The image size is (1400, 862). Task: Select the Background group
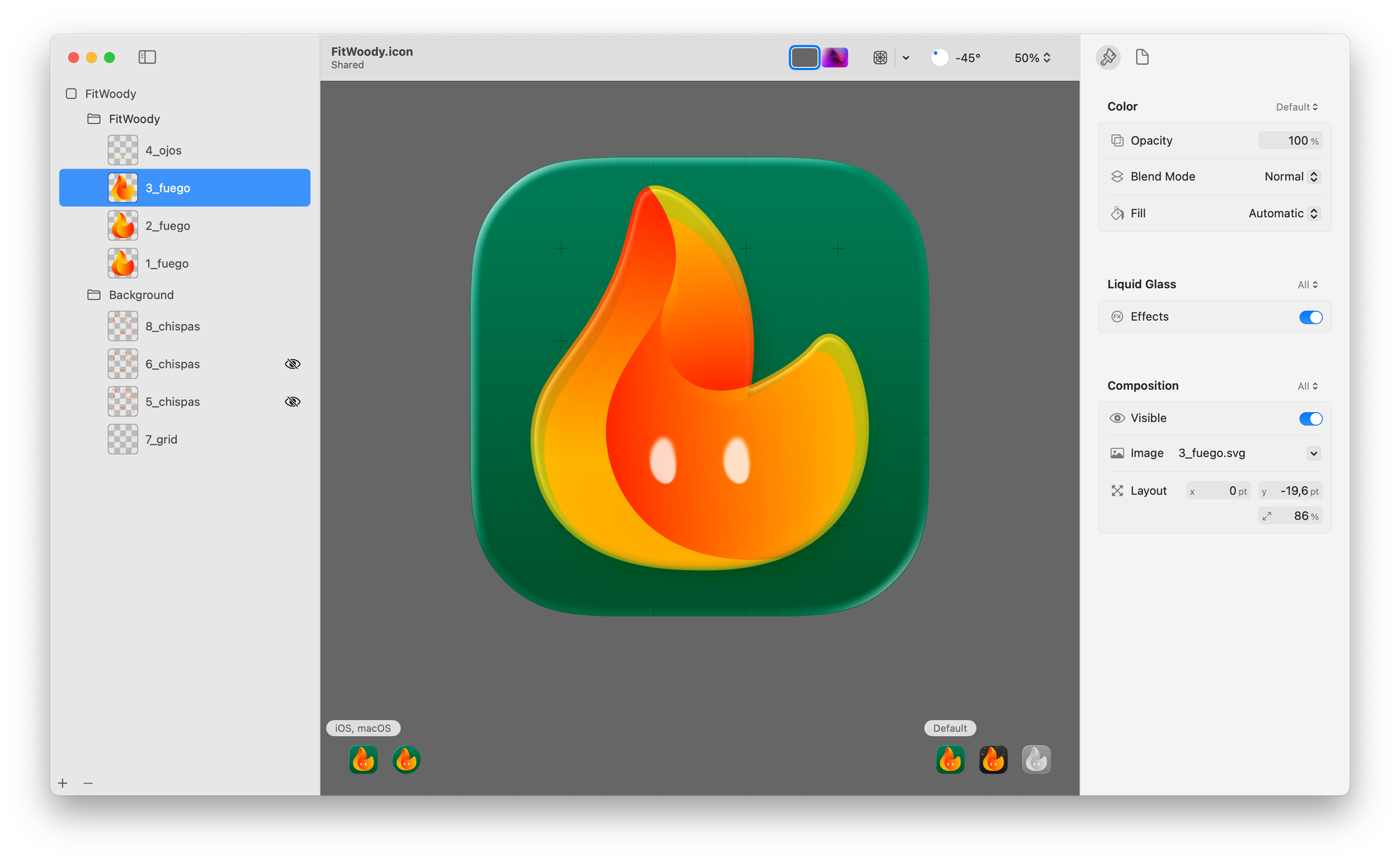point(141,295)
